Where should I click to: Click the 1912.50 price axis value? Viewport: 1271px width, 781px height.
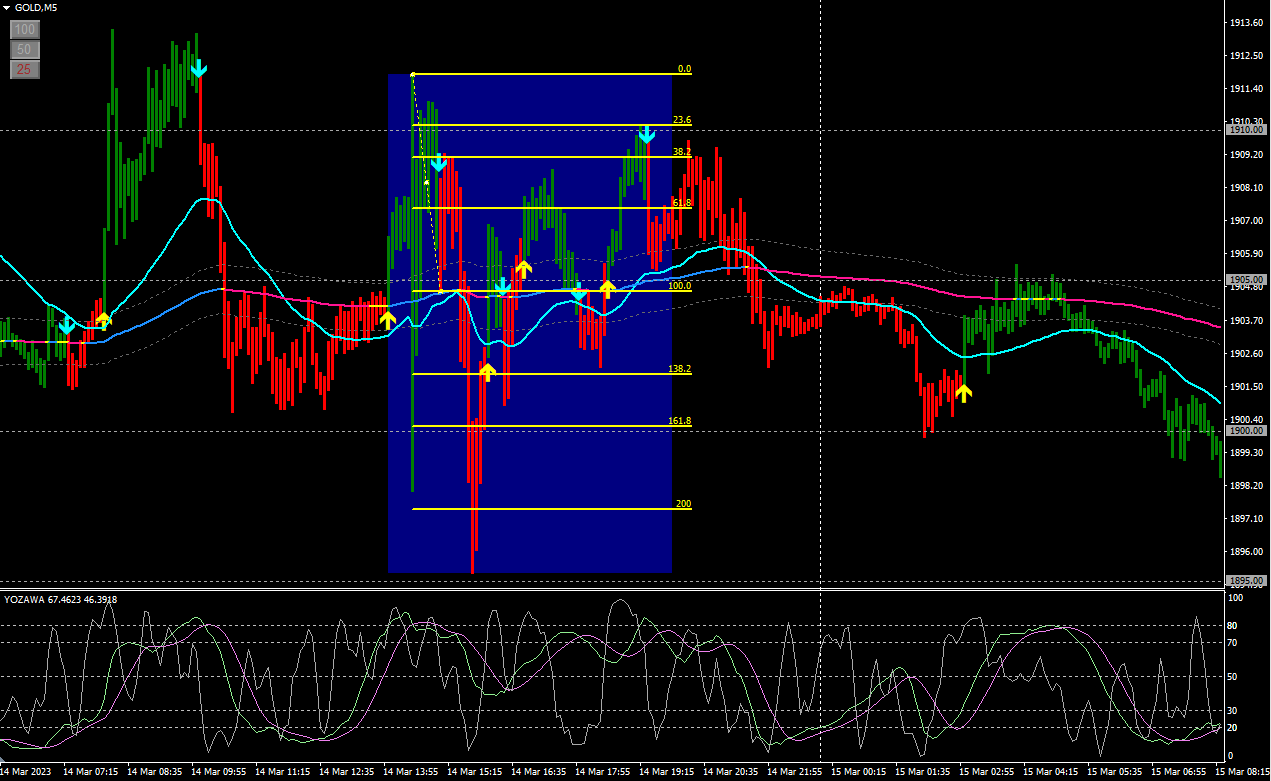coord(1247,56)
